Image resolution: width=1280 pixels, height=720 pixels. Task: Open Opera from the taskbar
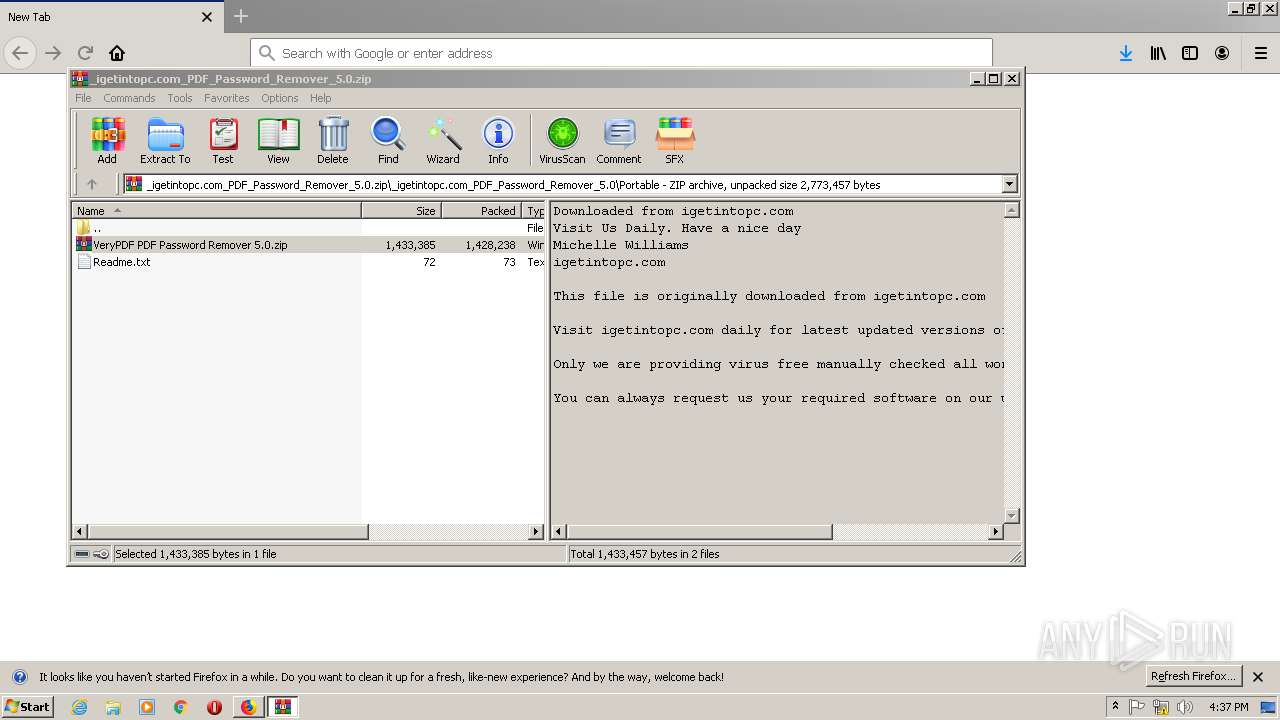(x=214, y=707)
